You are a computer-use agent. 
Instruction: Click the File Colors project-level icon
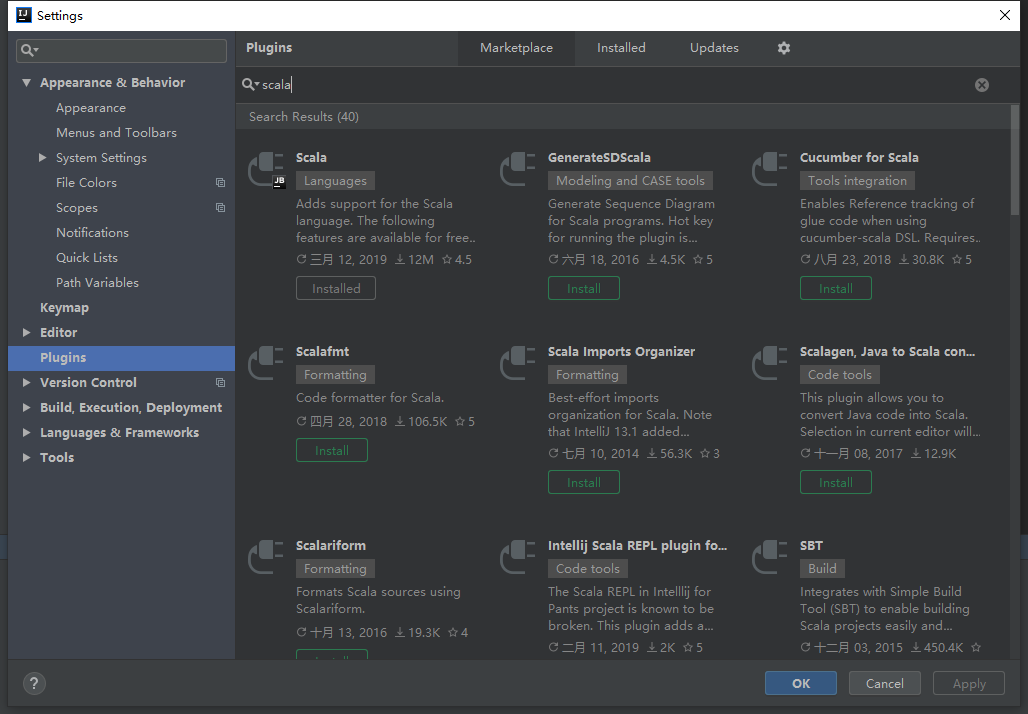[x=220, y=183]
